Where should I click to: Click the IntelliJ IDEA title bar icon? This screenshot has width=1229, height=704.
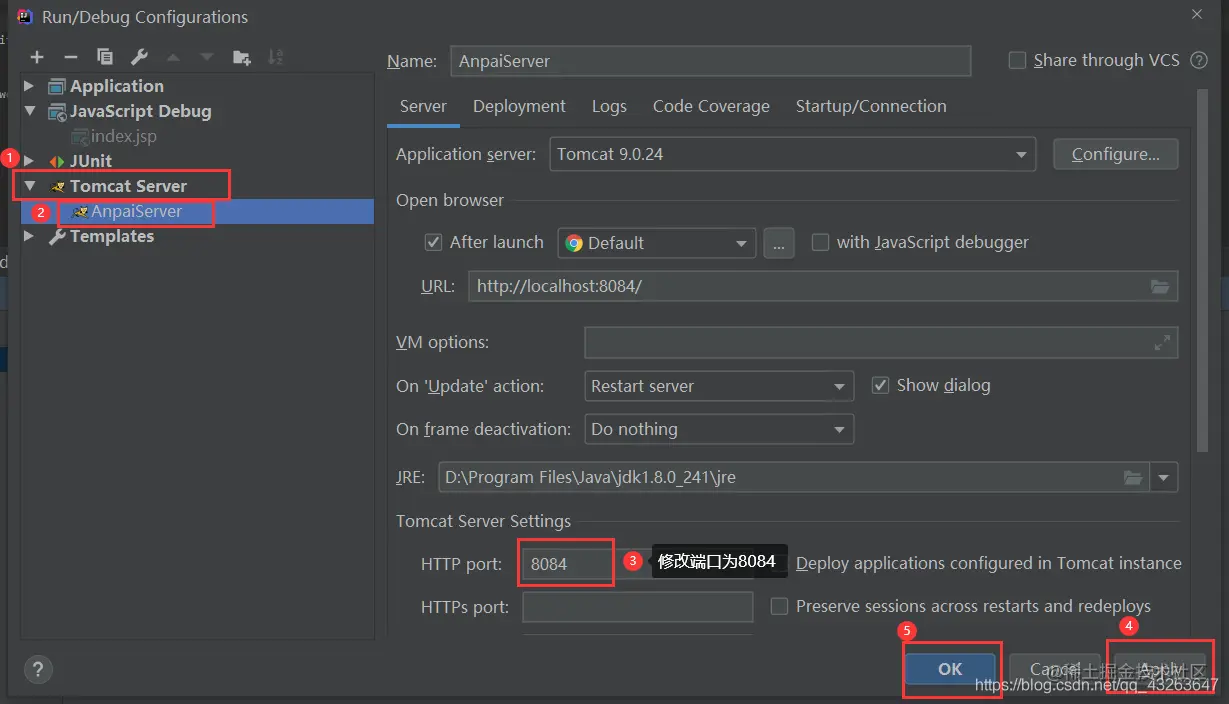(24, 16)
